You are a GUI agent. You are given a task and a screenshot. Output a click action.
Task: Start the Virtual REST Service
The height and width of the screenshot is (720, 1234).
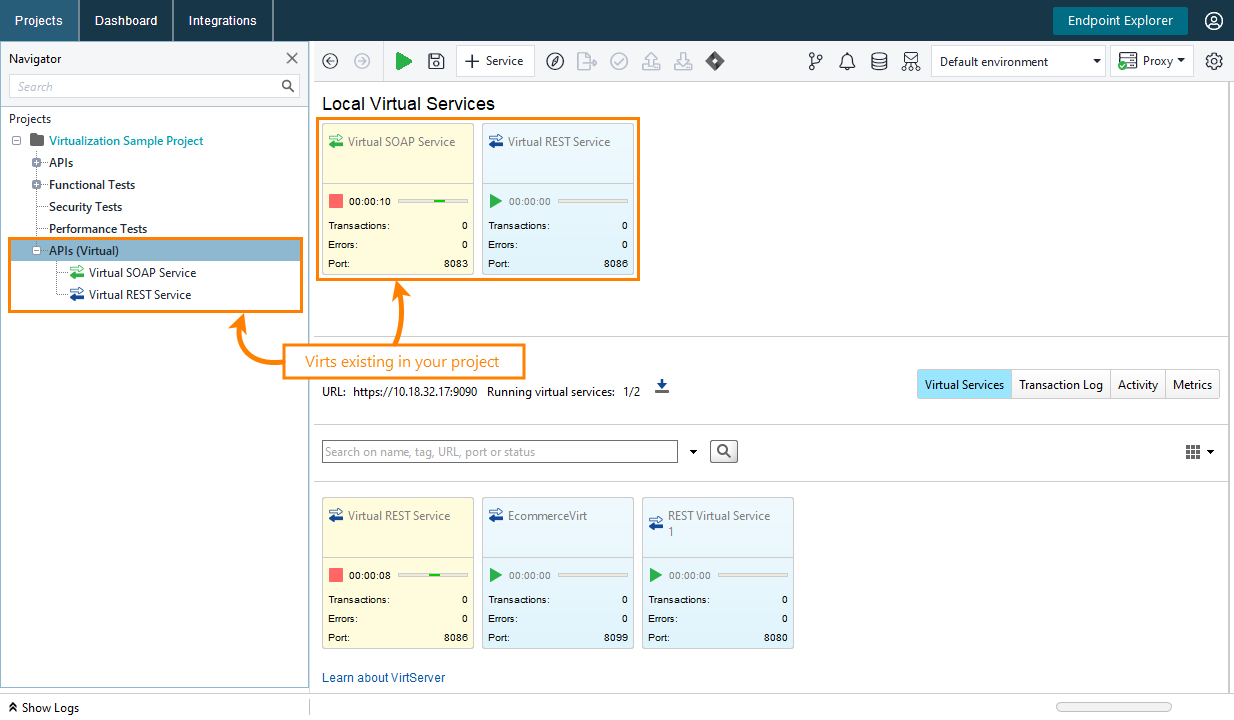pos(495,200)
